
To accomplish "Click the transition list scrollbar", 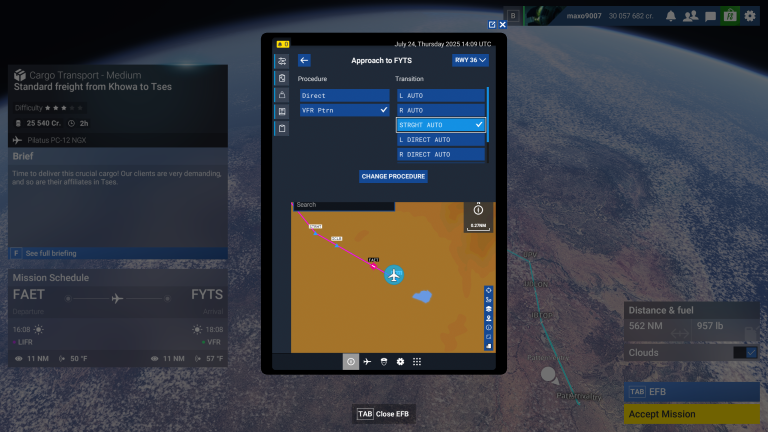I will coord(487,113).
